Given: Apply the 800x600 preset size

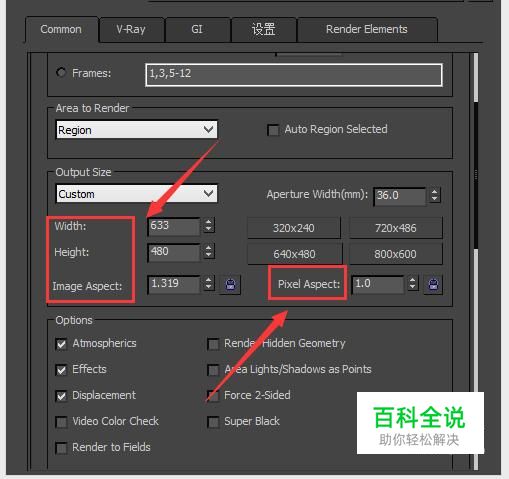Looking at the screenshot, I should pyautogui.click(x=396, y=254).
